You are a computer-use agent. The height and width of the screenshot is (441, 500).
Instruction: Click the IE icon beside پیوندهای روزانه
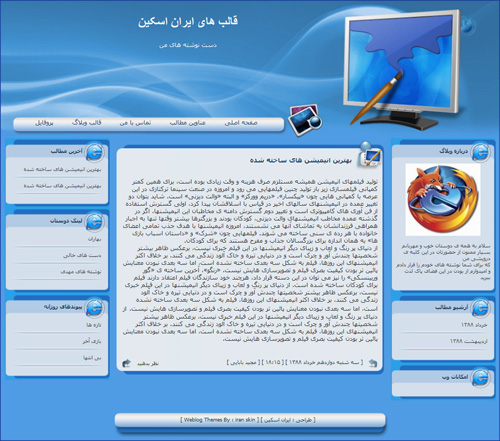(x=95, y=307)
